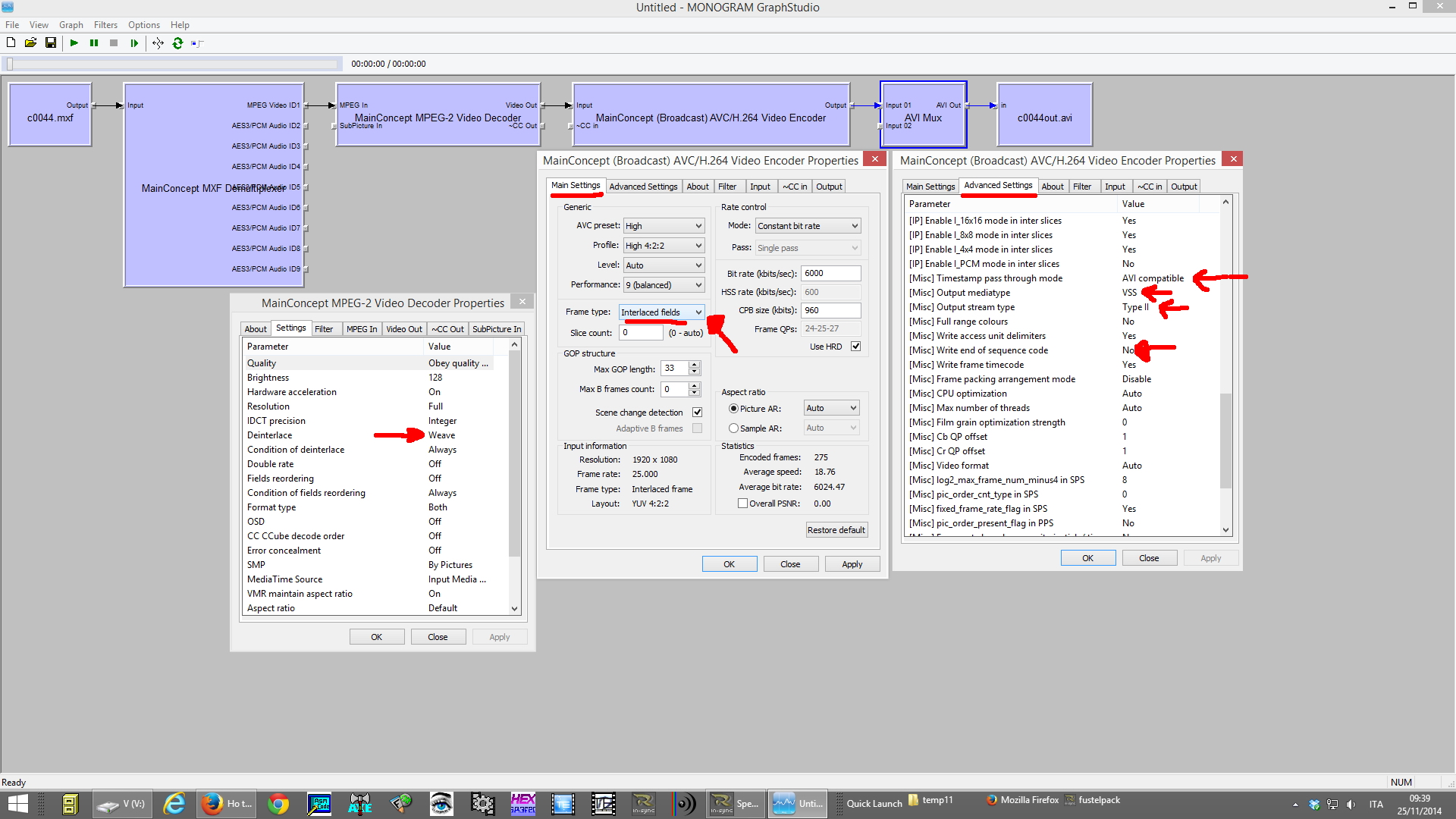Click the direct connect arrows icon
The image size is (1456, 819).
(x=158, y=43)
